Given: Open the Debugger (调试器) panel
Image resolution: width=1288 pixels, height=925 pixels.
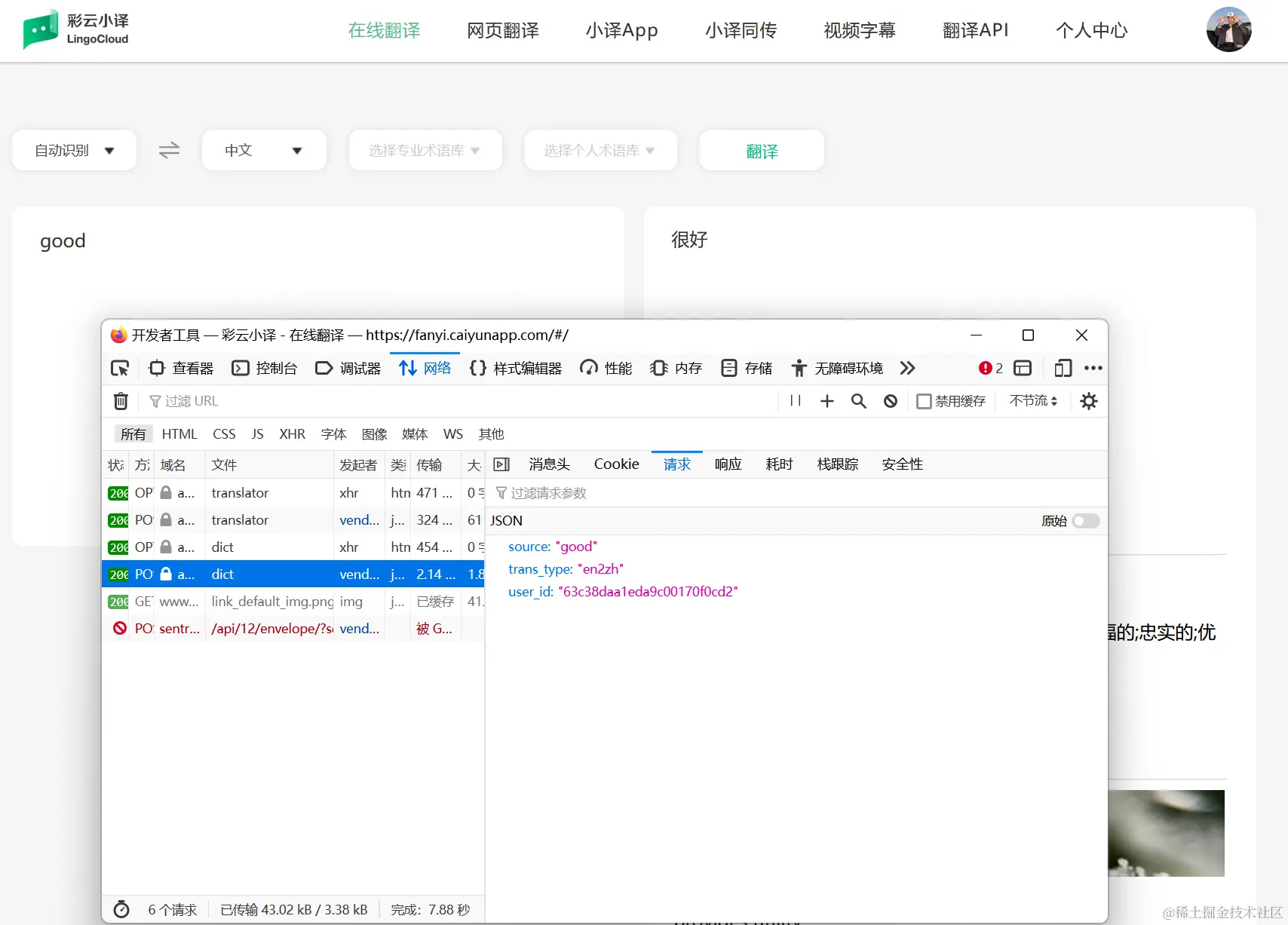Looking at the screenshot, I should (x=348, y=368).
